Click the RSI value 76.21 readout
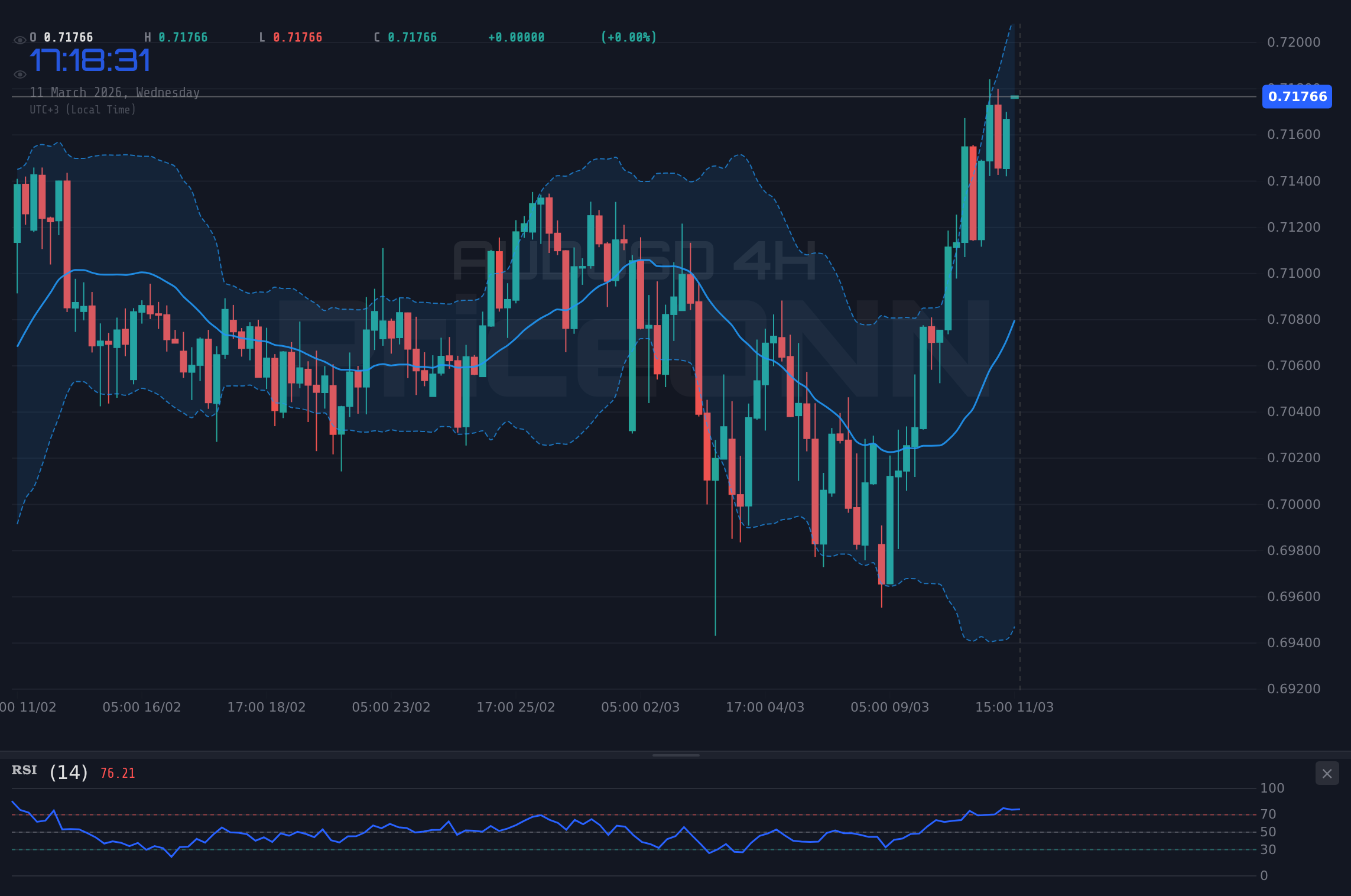1351x896 pixels. [x=117, y=772]
